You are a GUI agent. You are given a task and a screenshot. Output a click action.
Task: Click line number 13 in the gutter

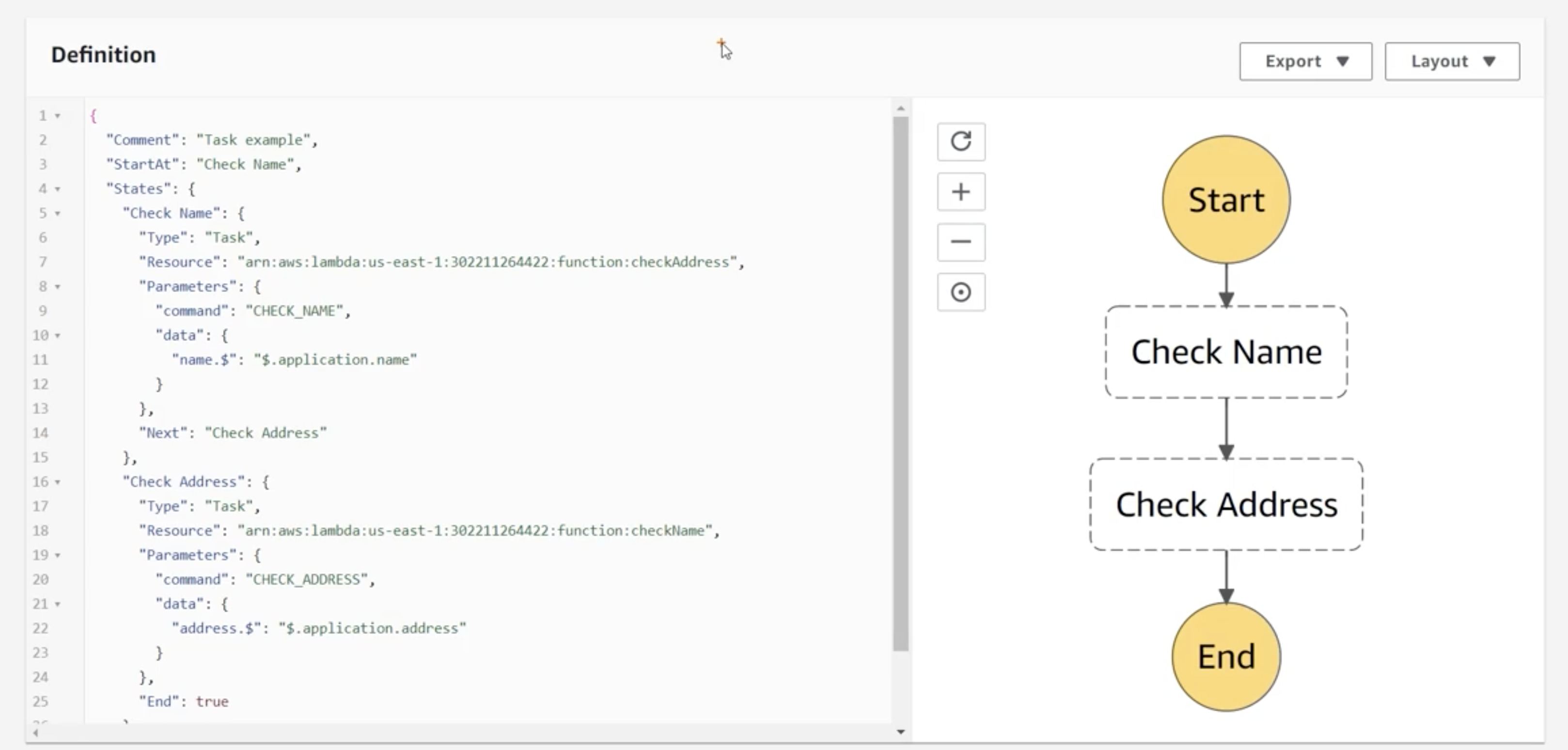tap(40, 408)
